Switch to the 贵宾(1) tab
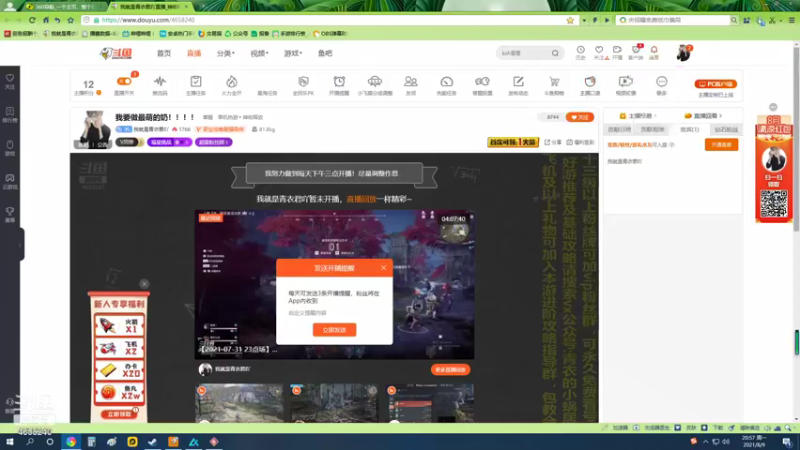800x450 pixels. pos(690,130)
